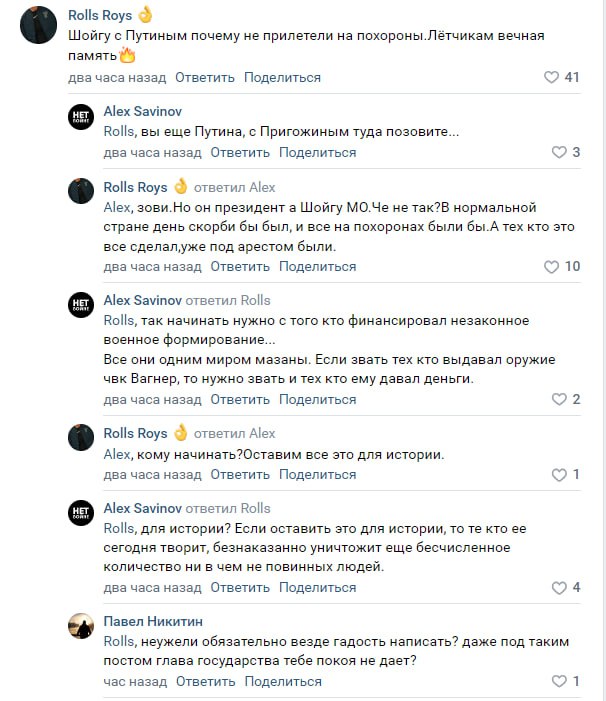Open Павел Никитин's profile name link

[x=152, y=621]
